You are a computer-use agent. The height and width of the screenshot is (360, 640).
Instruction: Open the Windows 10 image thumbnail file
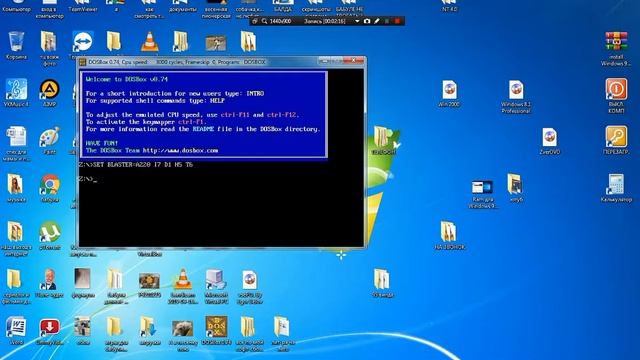tap(482, 187)
